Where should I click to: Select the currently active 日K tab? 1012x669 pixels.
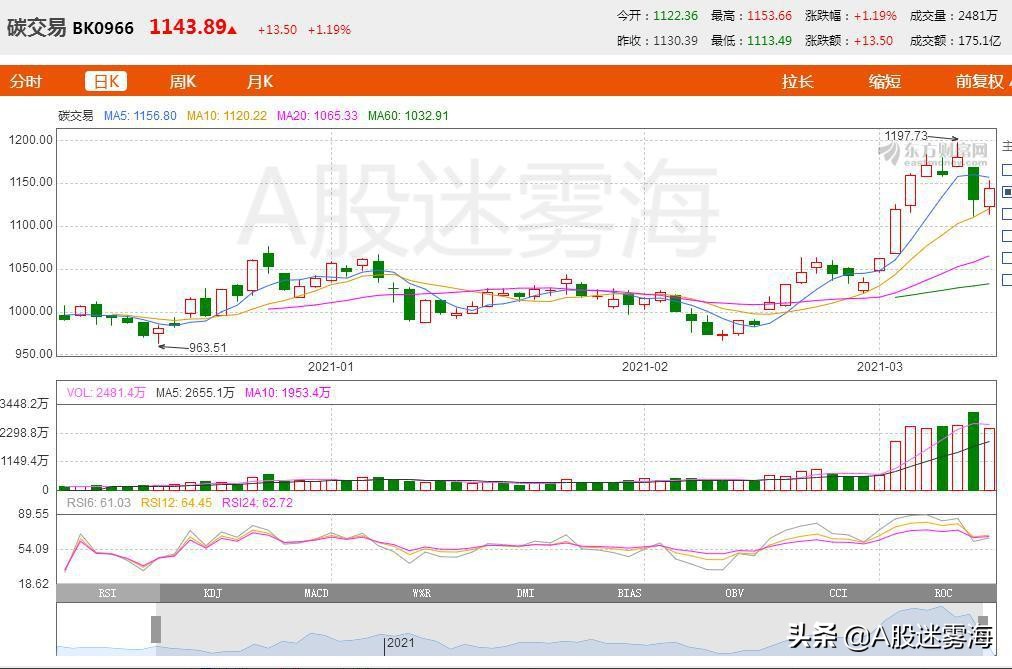tap(105, 81)
